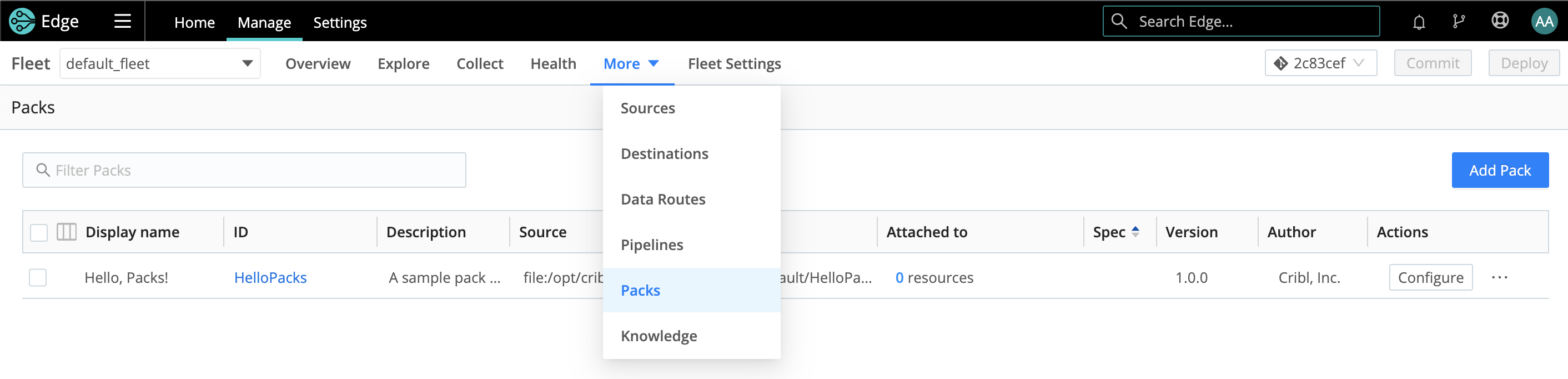Click the magnifier icon in Filter Packs
Viewport: 1568px width, 379px height.
tap(43, 170)
